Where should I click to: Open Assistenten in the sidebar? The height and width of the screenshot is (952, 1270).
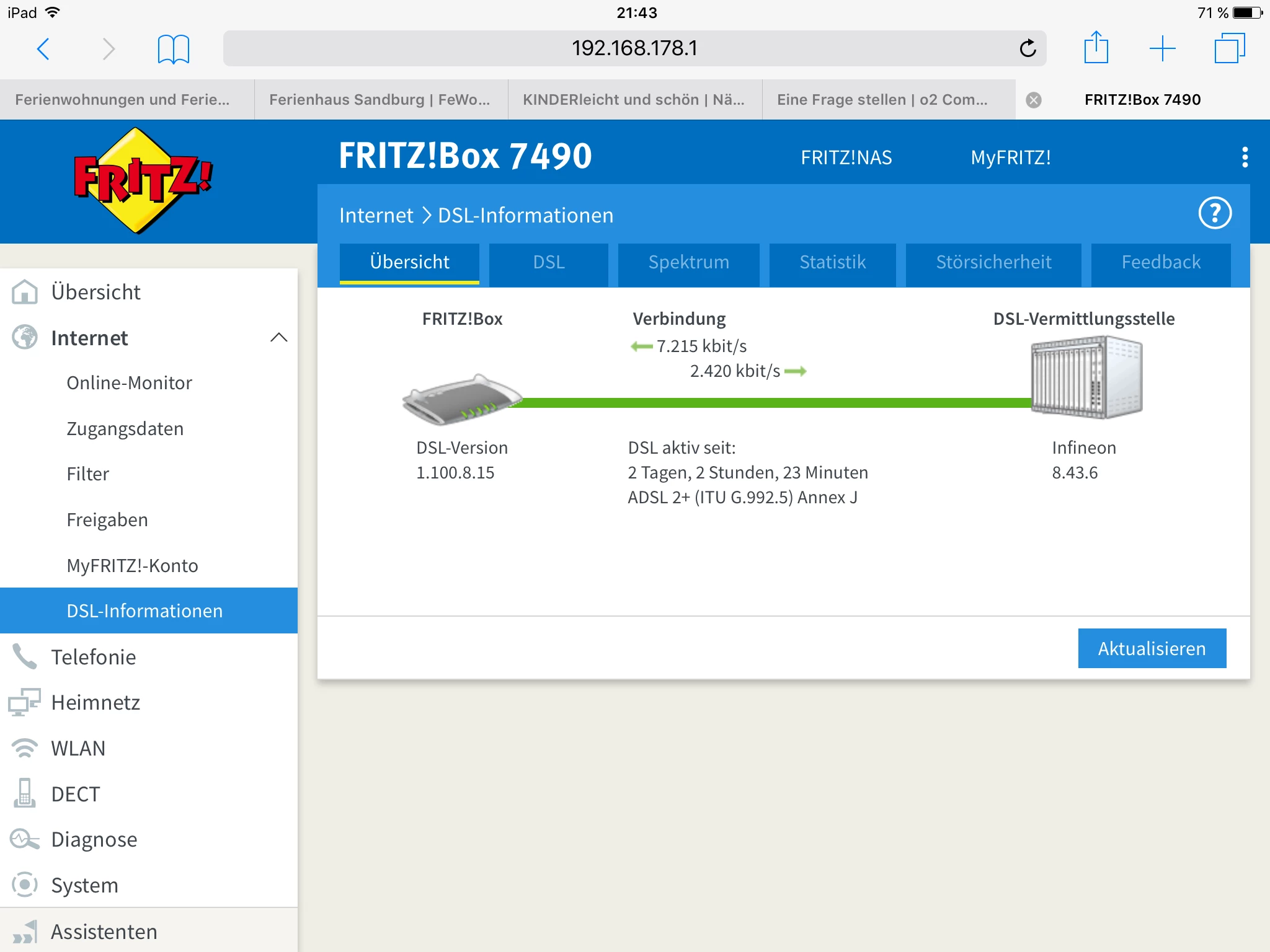click(x=149, y=931)
